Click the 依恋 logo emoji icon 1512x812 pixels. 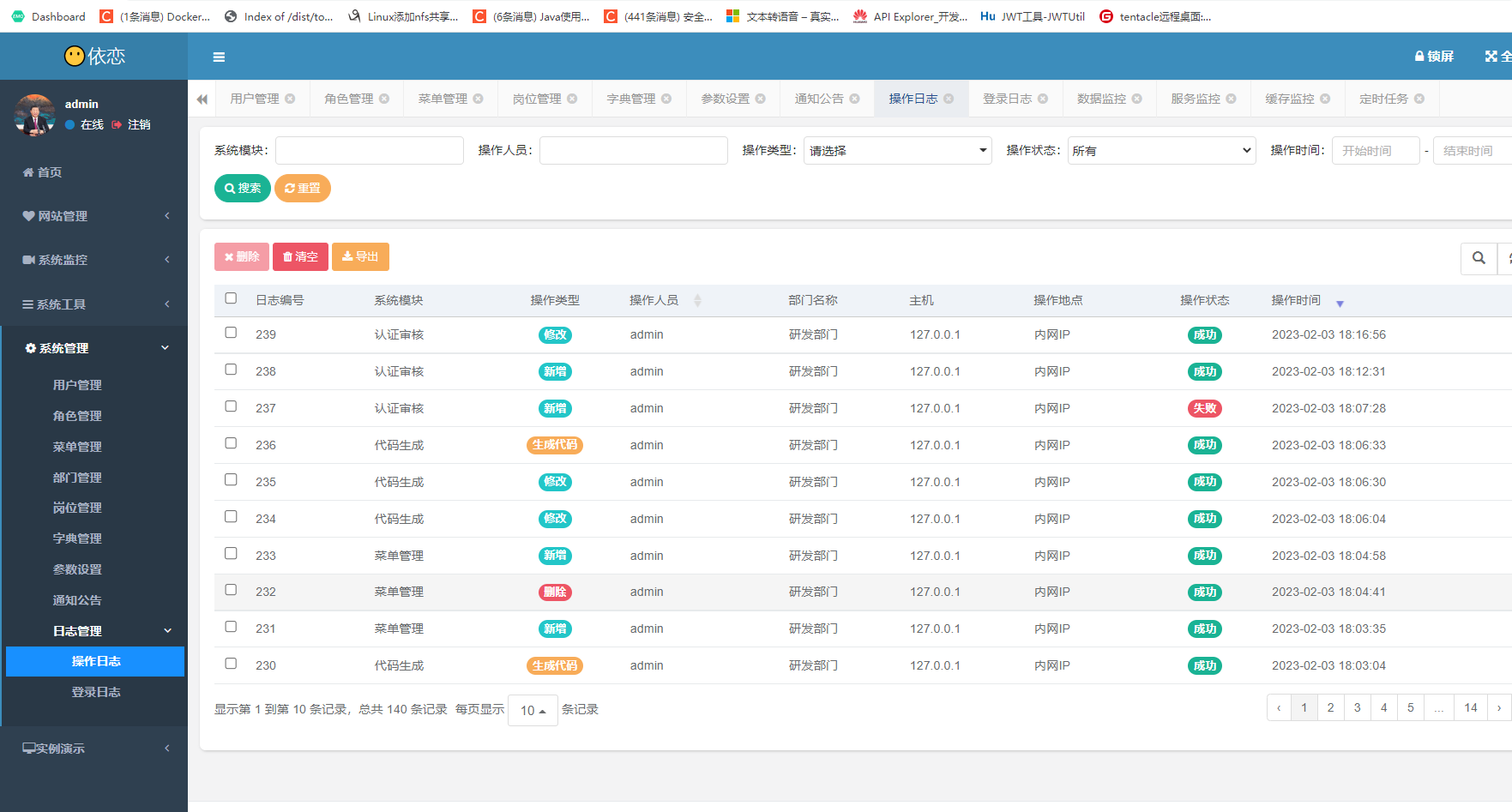click(75, 56)
